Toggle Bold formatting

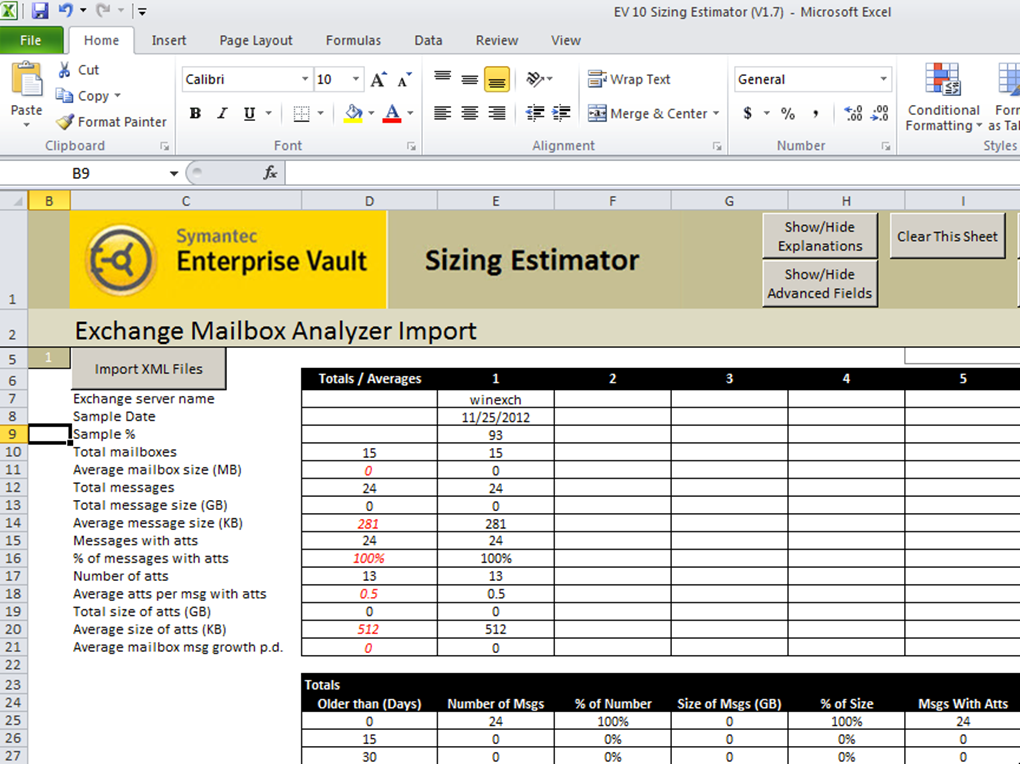[195, 113]
